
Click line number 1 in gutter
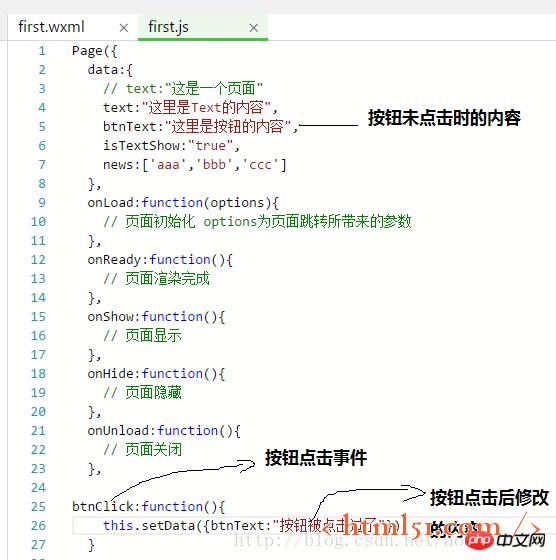(x=42, y=51)
